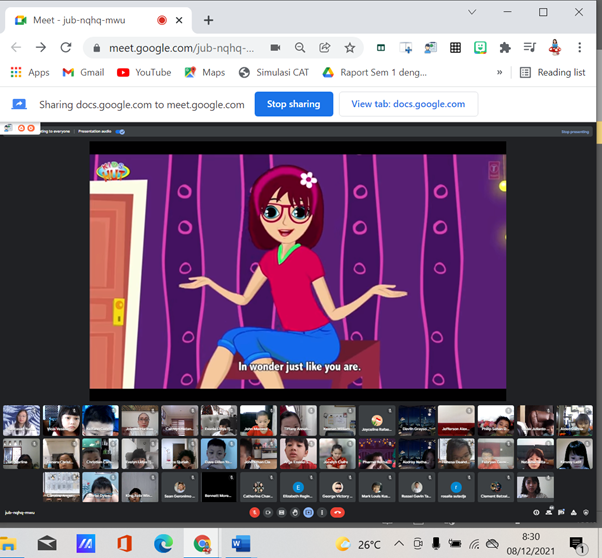Click the meeting details info icon
Image resolution: width=602 pixels, height=558 pixels.
point(536,512)
